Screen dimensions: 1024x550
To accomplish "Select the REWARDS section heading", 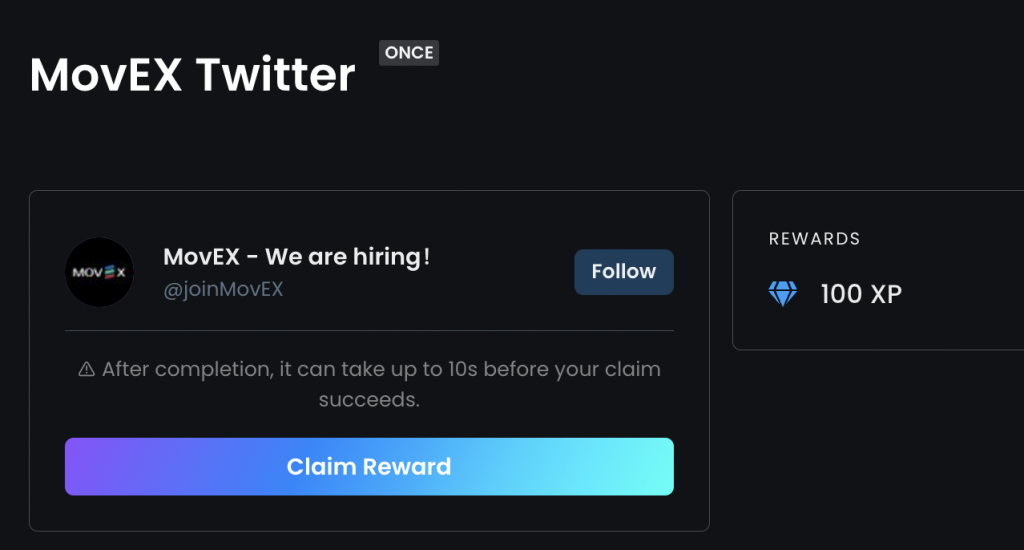I will [x=814, y=239].
